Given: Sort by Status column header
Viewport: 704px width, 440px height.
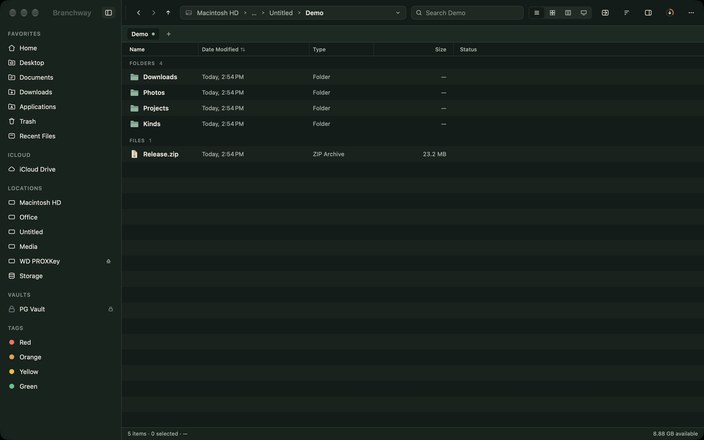Looking at the screenshot, I should [x=468, y=49].
